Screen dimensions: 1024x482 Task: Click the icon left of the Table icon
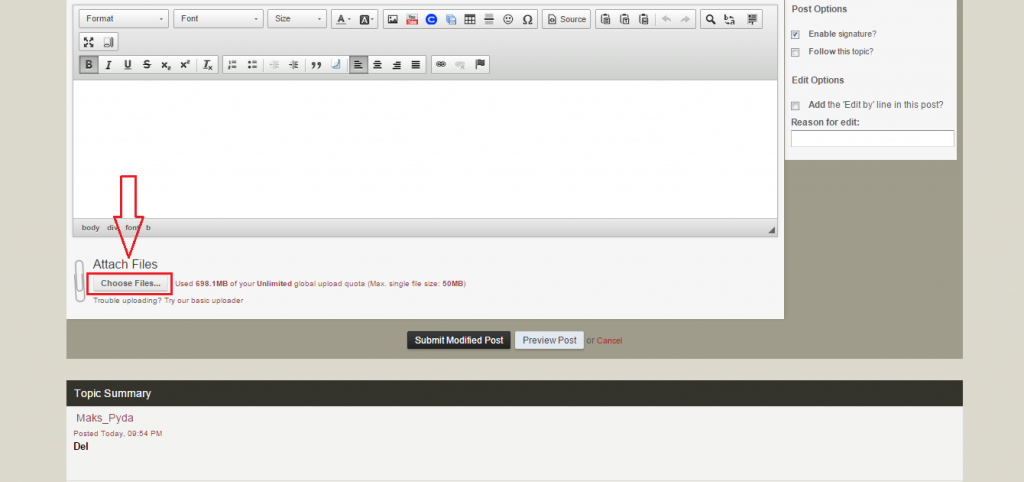click(451, 19)
